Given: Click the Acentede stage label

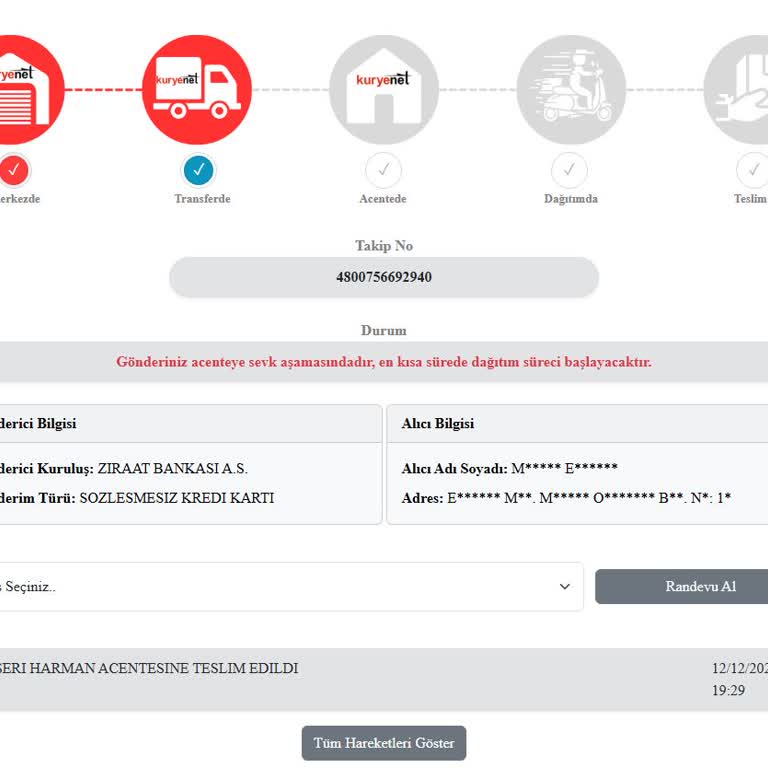Looking at the screenshot, I should point(383,199).
